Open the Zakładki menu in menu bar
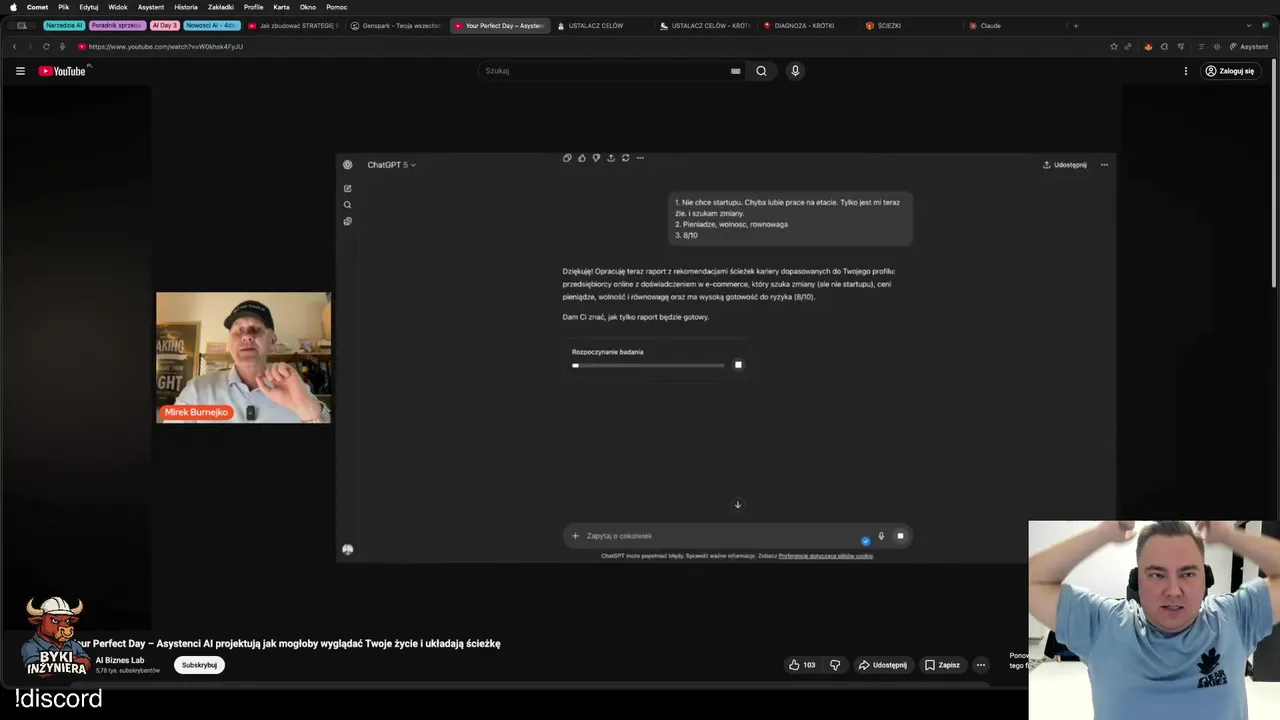The height and width of the screenshot is (720, 1280). pos(221,7)
